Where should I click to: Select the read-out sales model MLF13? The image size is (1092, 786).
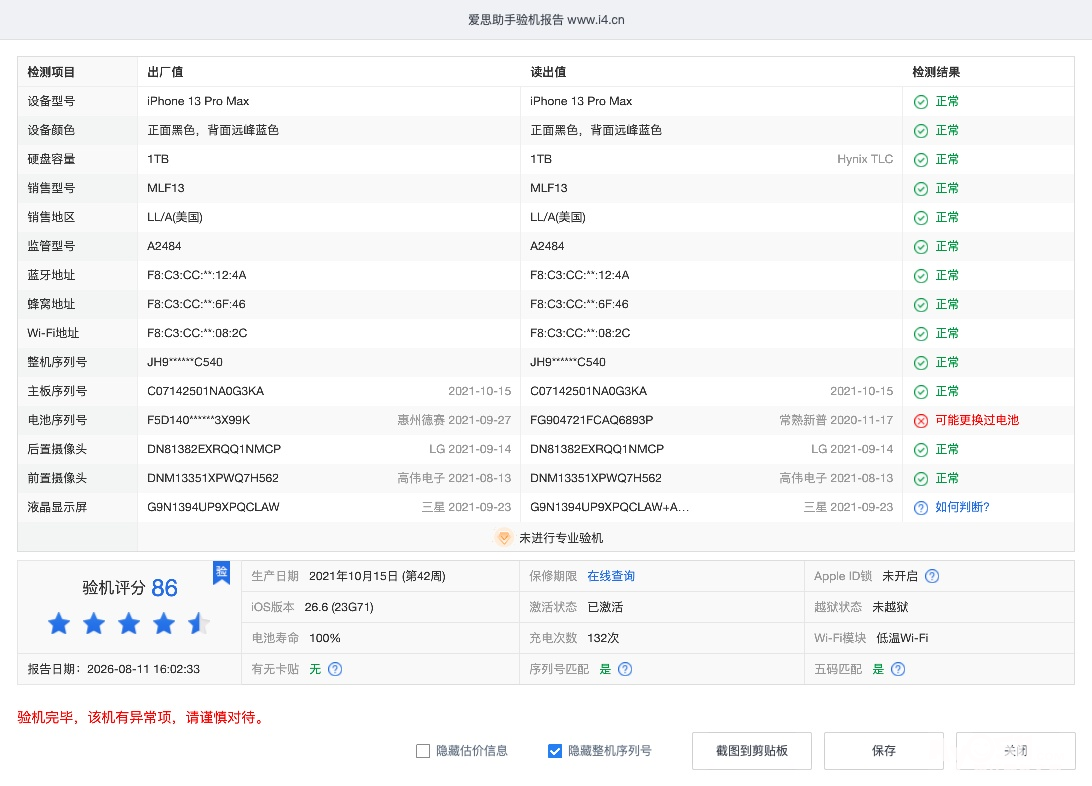(549, 188)
